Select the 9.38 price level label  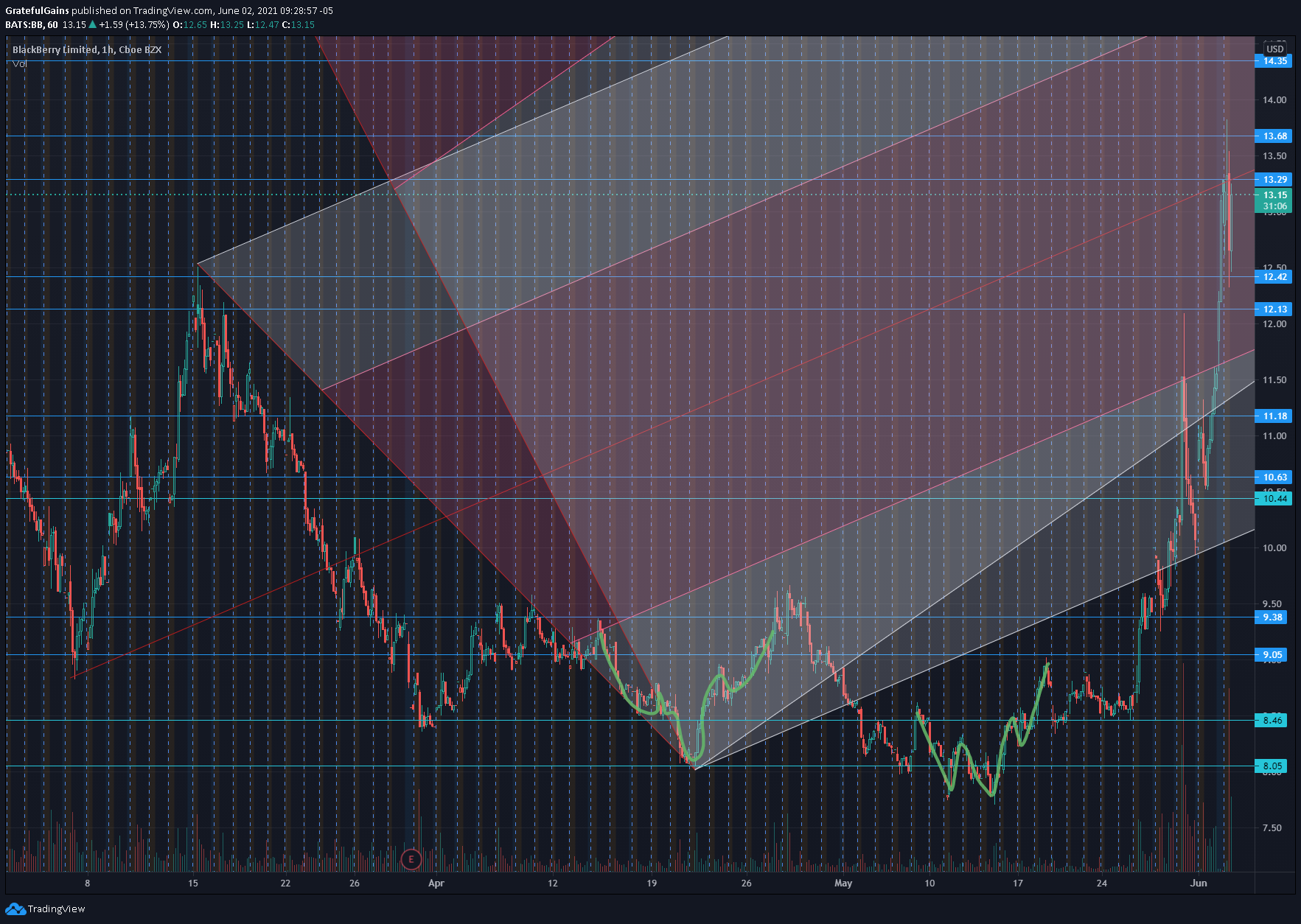pos(1271,617)
